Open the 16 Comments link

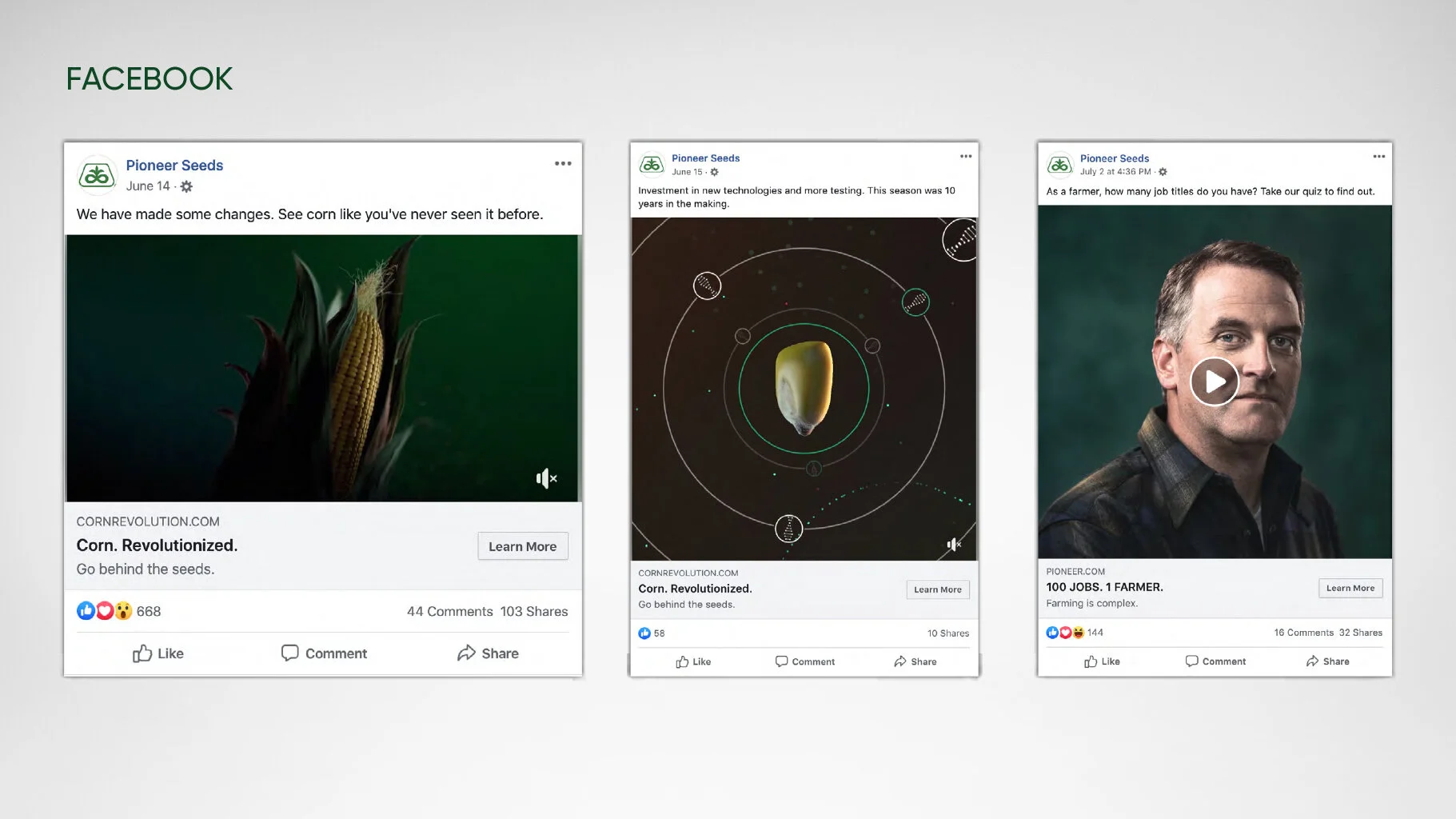click(x=1304, y=633)
